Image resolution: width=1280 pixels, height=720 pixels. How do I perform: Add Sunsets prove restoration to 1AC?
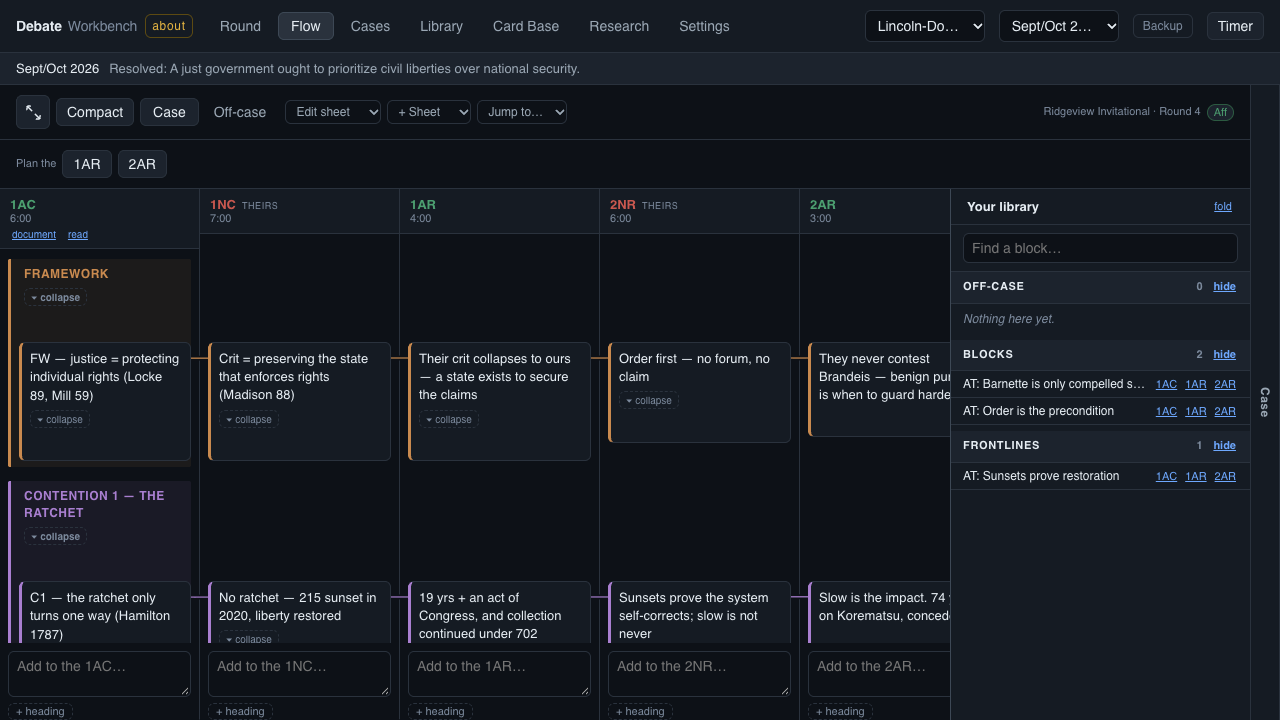[1166, 476]
